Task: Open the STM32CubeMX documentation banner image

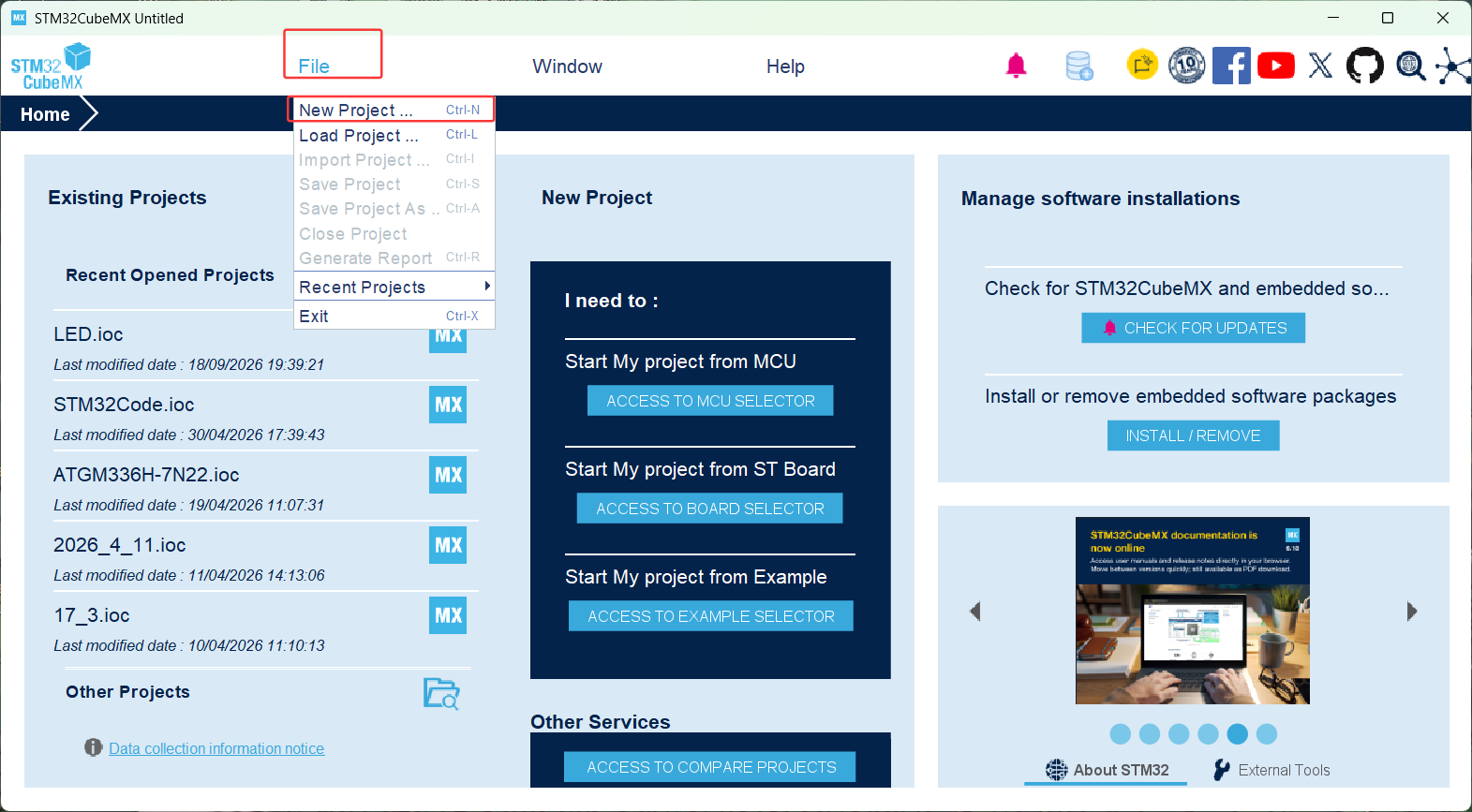Action: (1193, 611)
